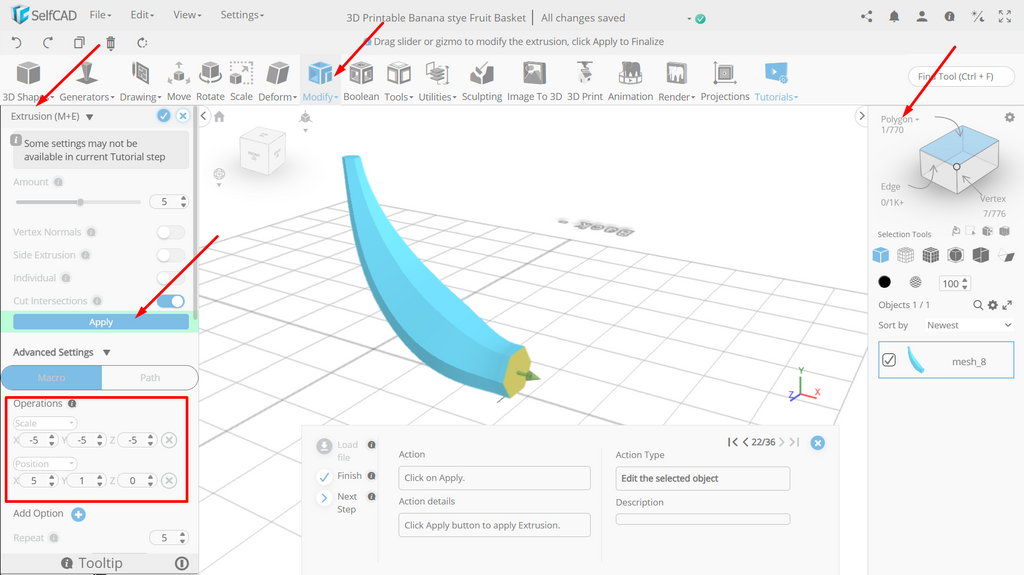
Task: Click the home view icon in viewport
Action: (x=219, y=117)
